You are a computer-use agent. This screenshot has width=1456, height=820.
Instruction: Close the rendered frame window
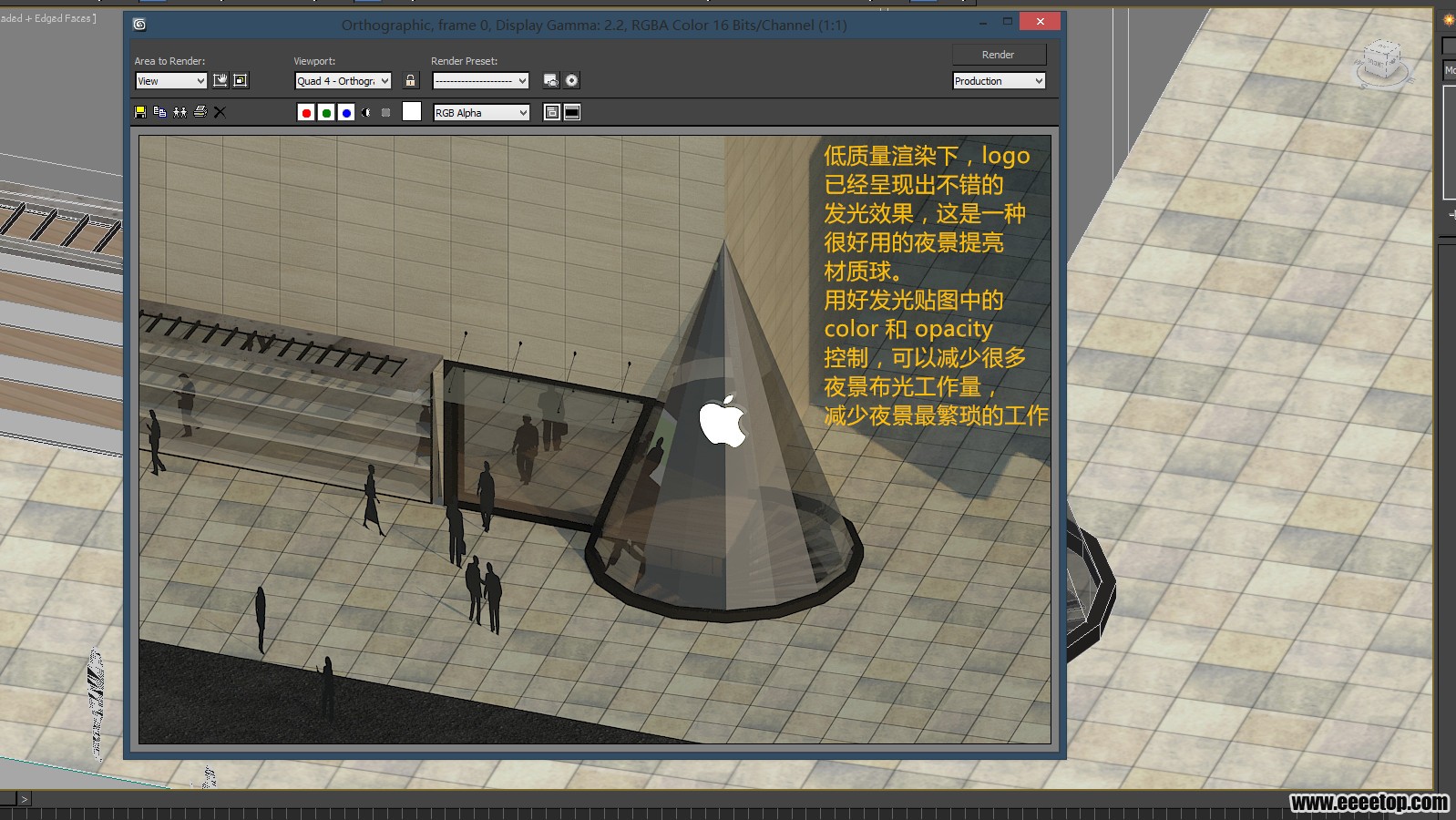pos(1040,21)
